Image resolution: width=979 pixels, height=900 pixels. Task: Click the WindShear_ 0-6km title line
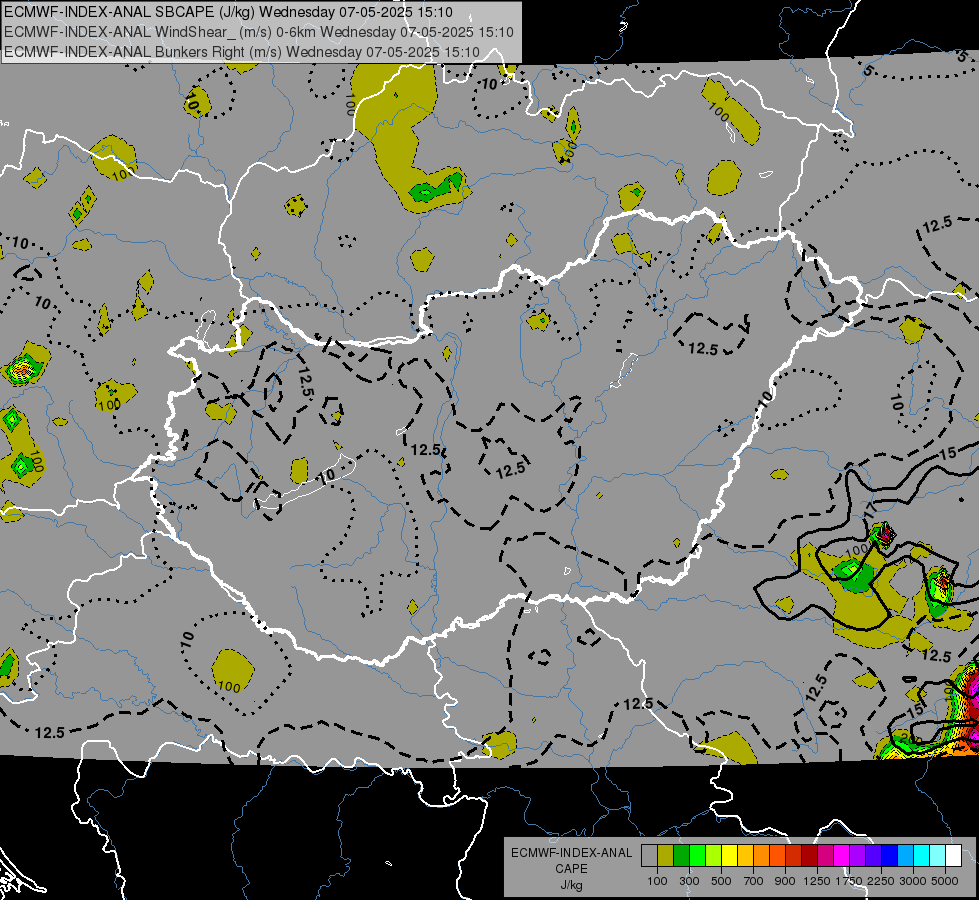pos(258,32)
